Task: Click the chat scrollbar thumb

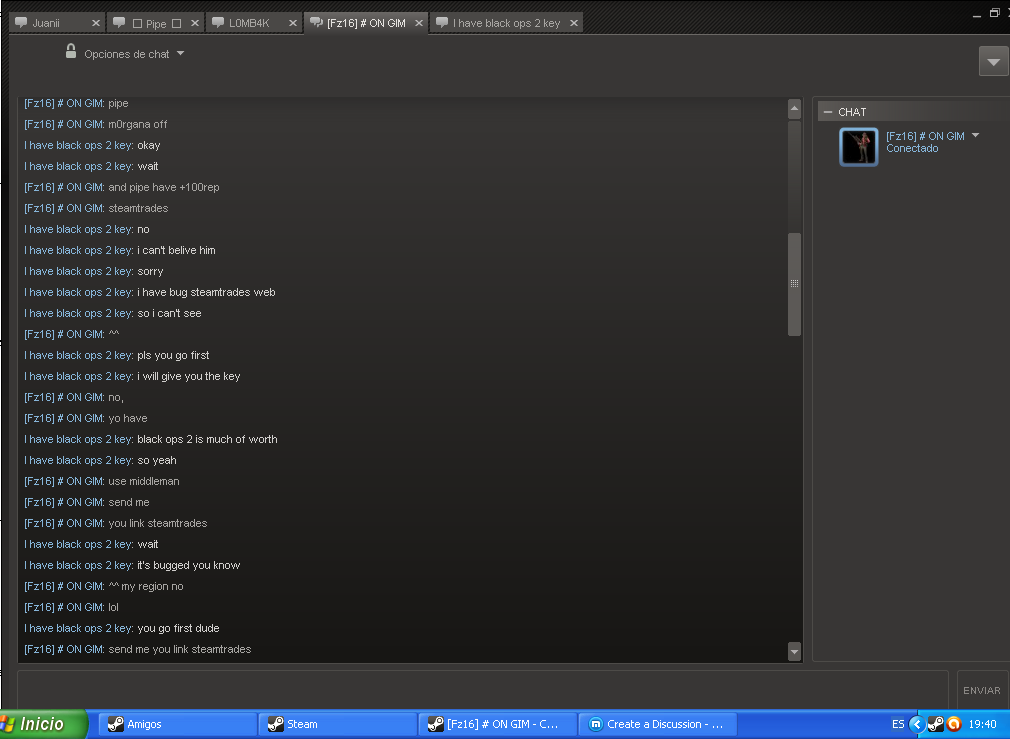Action: (794, 284)
